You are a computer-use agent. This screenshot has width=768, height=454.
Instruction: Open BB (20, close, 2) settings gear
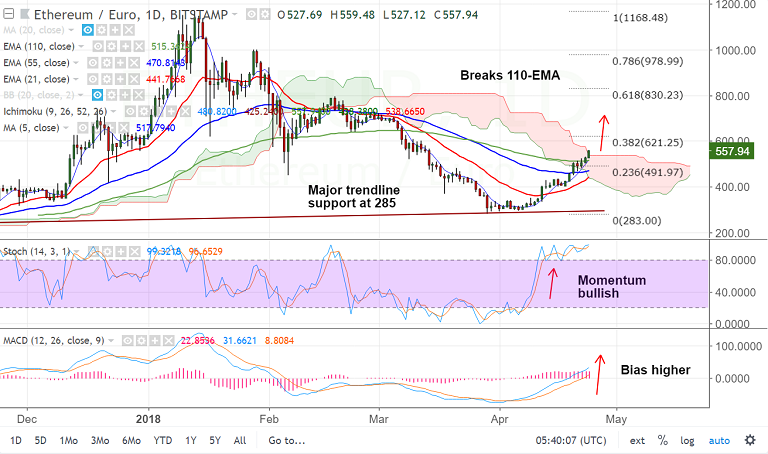click(111, 95)
